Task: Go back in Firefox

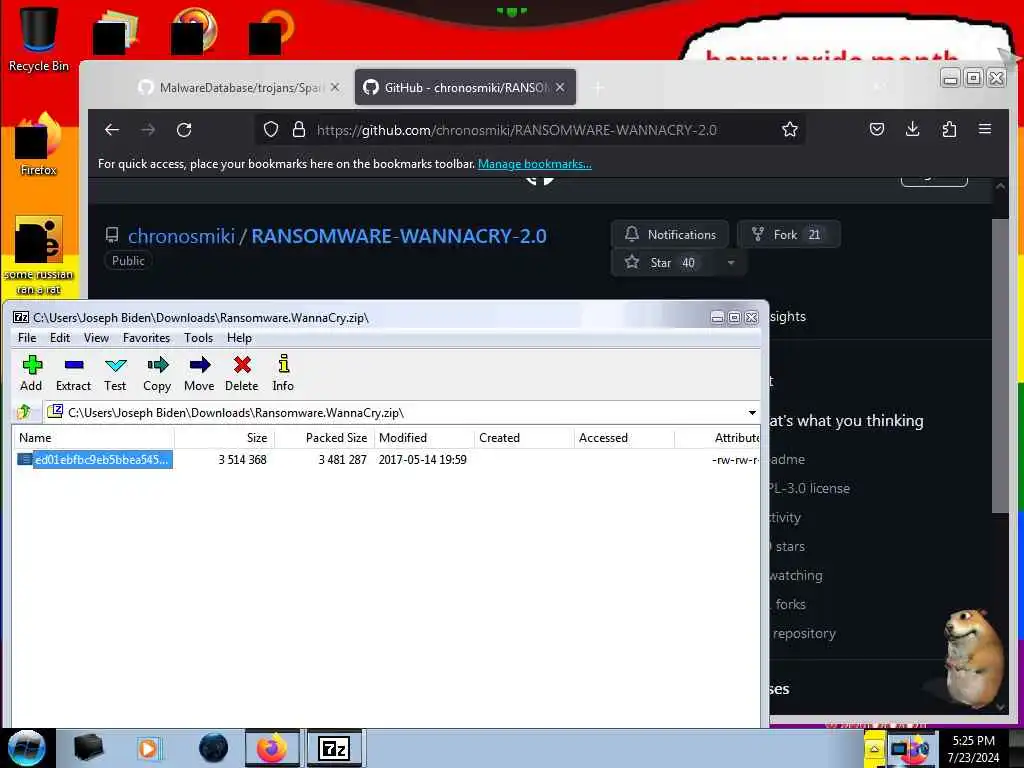Action: tap(112, 129)
